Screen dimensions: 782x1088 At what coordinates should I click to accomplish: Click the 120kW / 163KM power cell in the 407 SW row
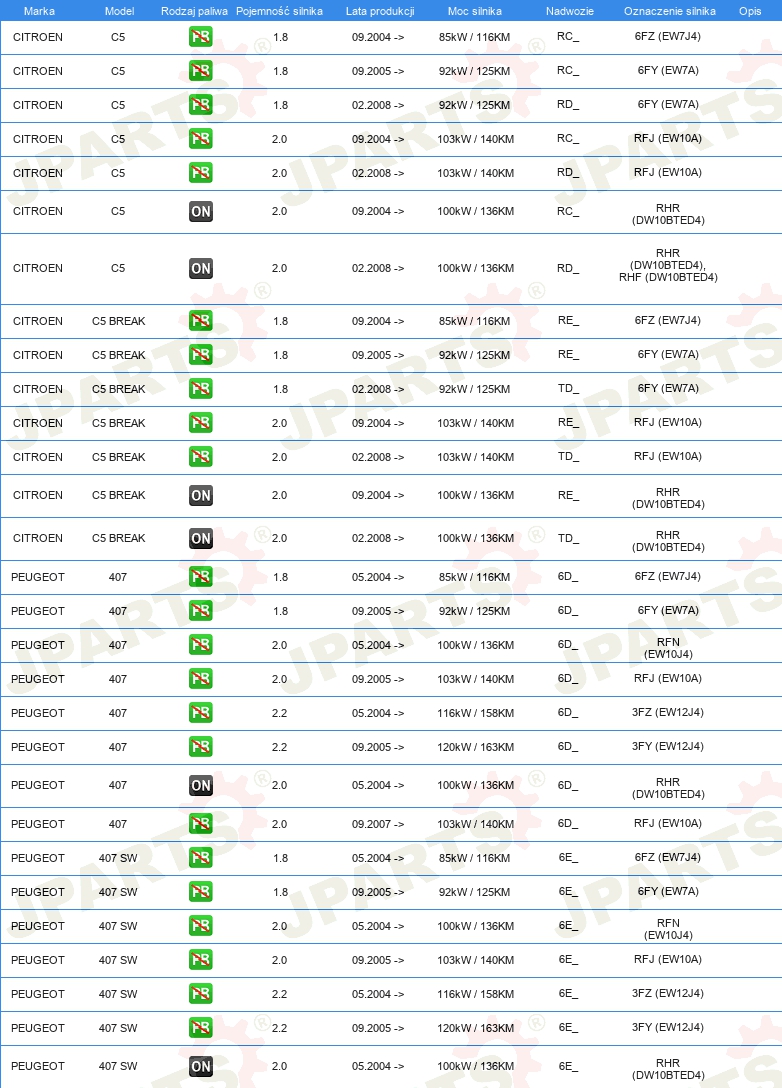click(x=475, y=1028)
